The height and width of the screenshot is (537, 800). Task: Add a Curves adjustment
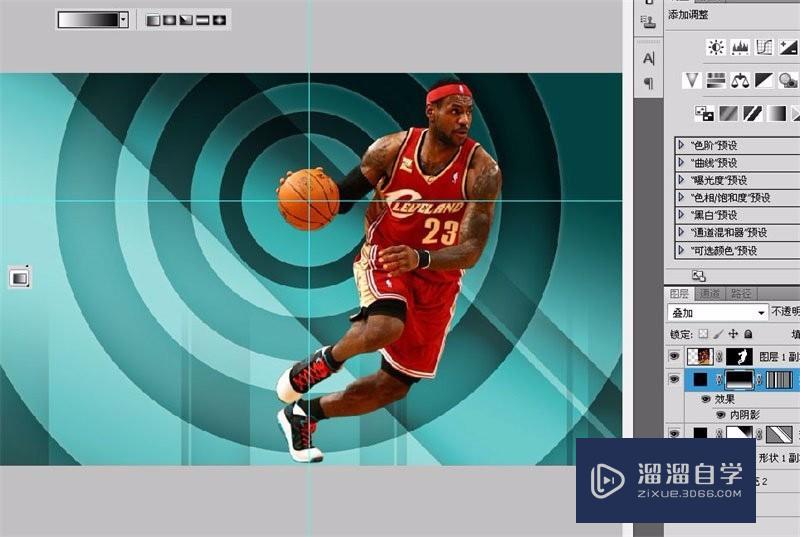click(764, 47)
